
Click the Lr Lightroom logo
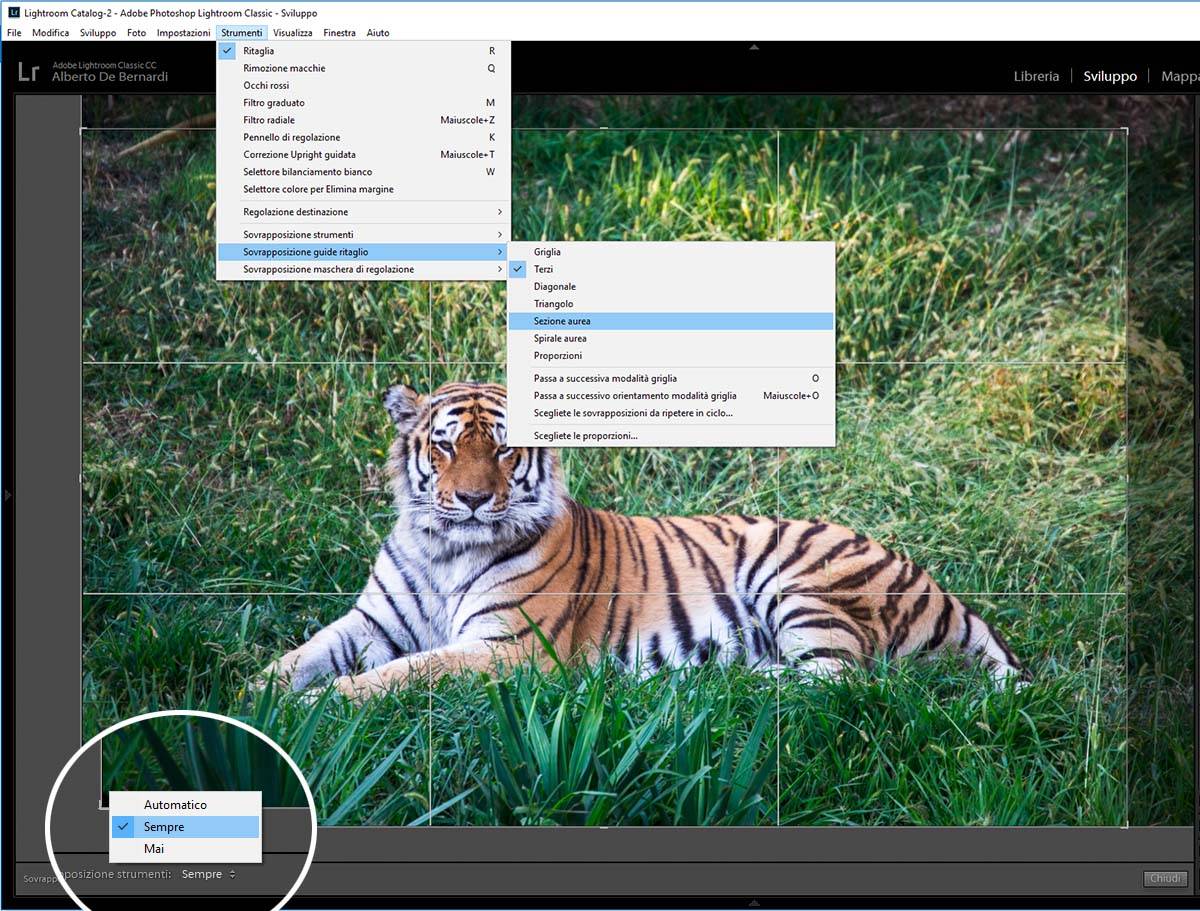click(x=29, y=71)
